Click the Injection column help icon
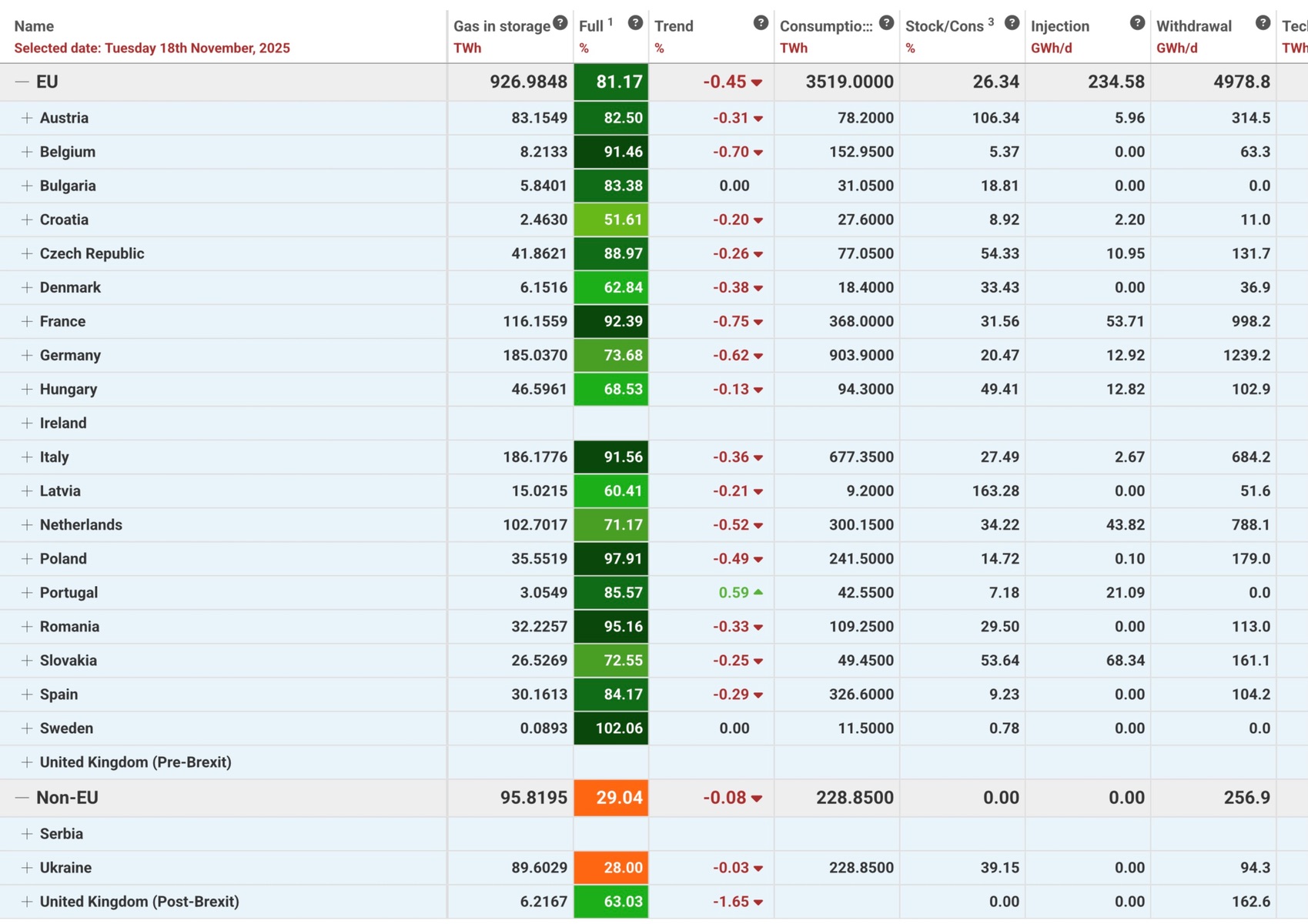The height and width of the screenshot is (924, 1308). tap(1137, 23)
